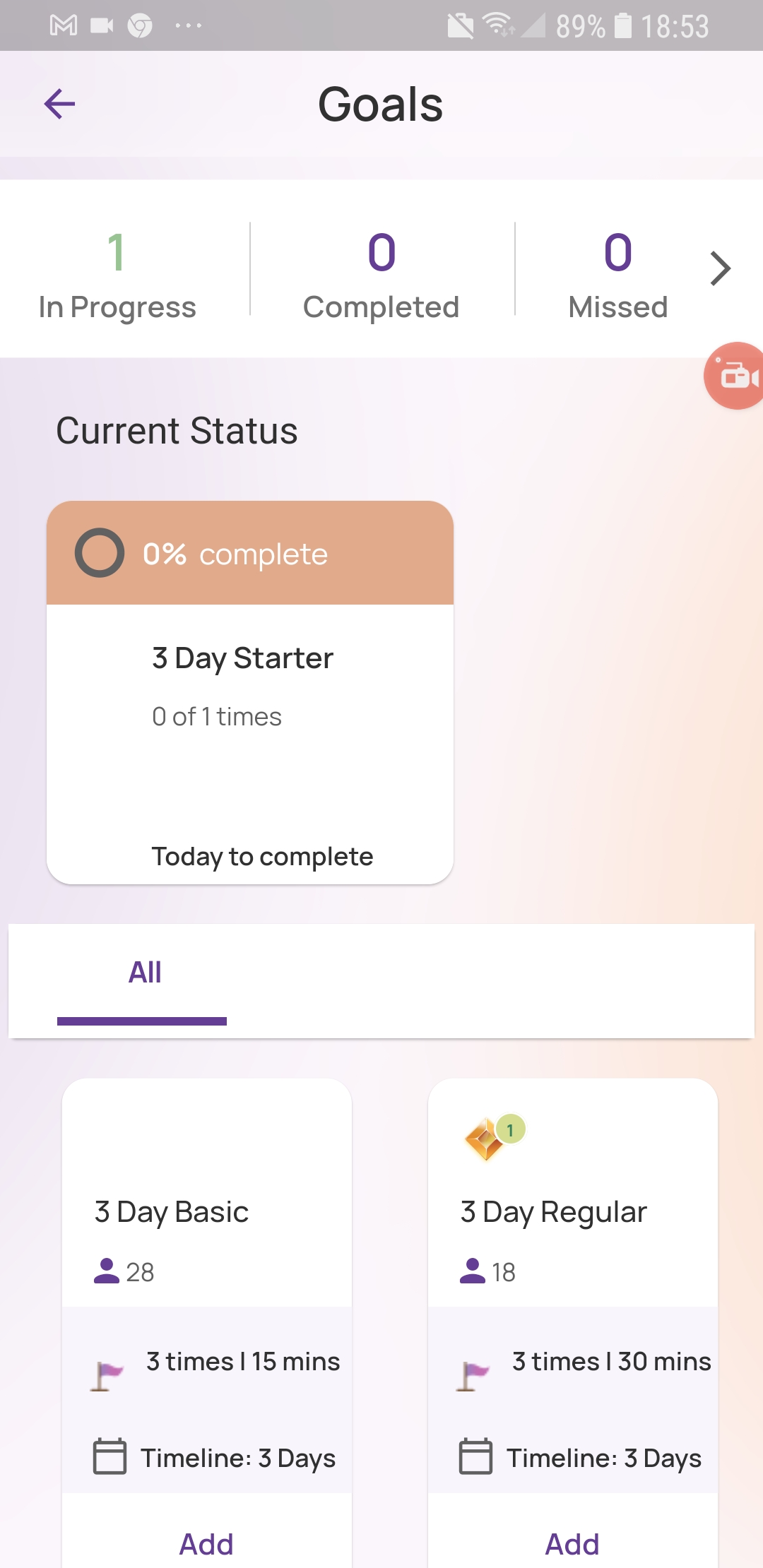Add the 3 Day Regular goal

click(x=572, y=1544)
